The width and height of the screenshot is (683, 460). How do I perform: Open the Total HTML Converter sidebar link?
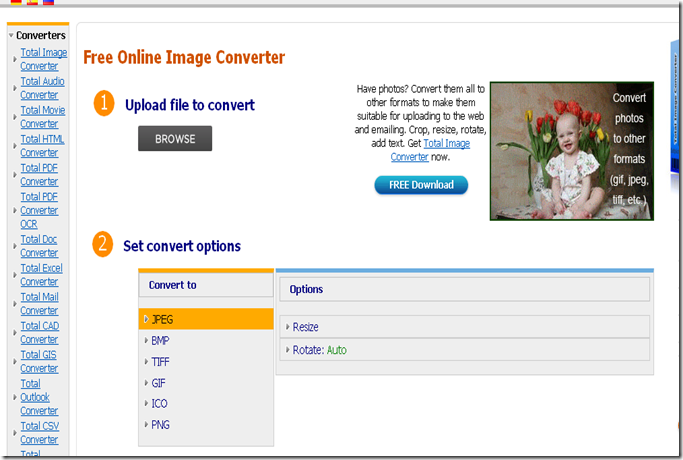42,145
